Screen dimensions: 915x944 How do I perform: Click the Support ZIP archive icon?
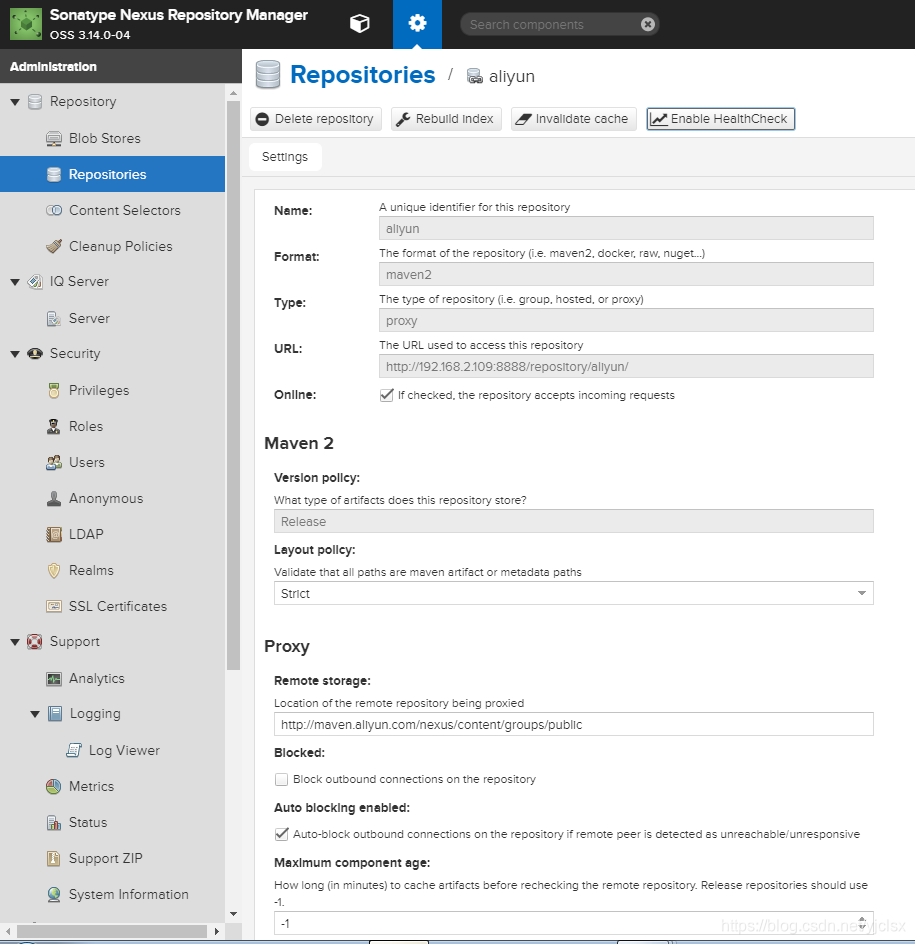click(x=54, y=859)
